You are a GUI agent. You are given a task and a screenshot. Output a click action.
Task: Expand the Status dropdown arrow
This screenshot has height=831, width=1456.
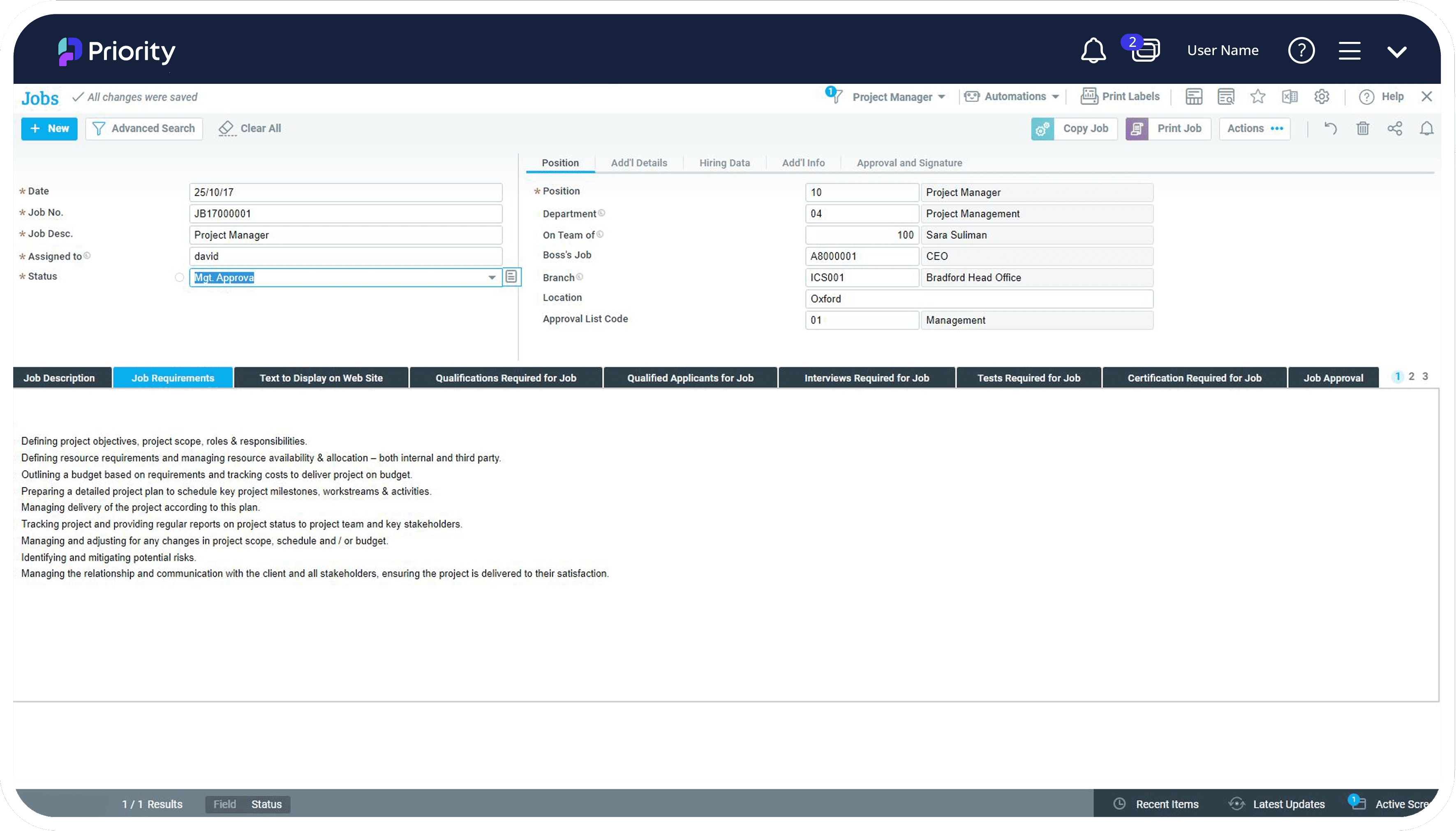point(491,277)
